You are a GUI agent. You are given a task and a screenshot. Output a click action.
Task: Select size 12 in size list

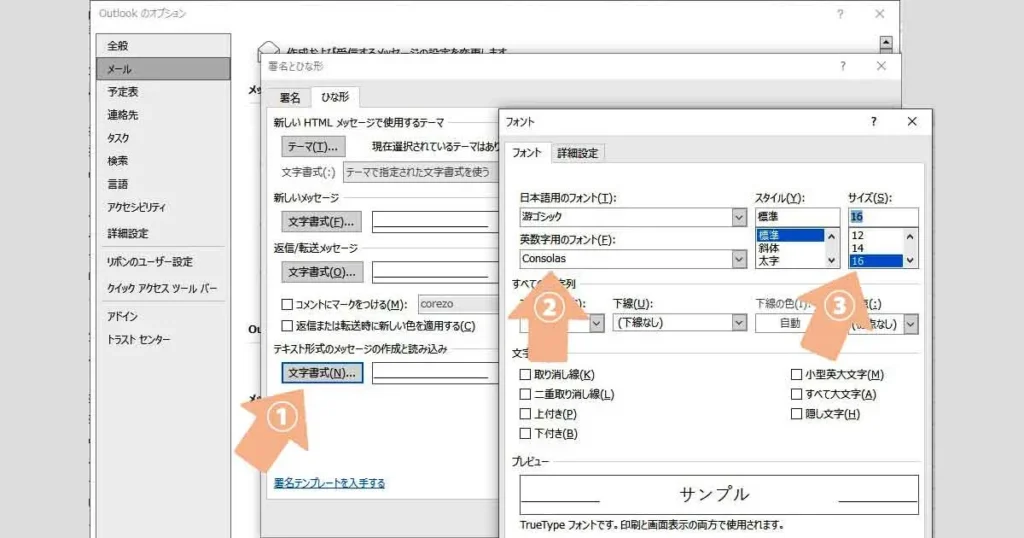[x=876, y=235]
